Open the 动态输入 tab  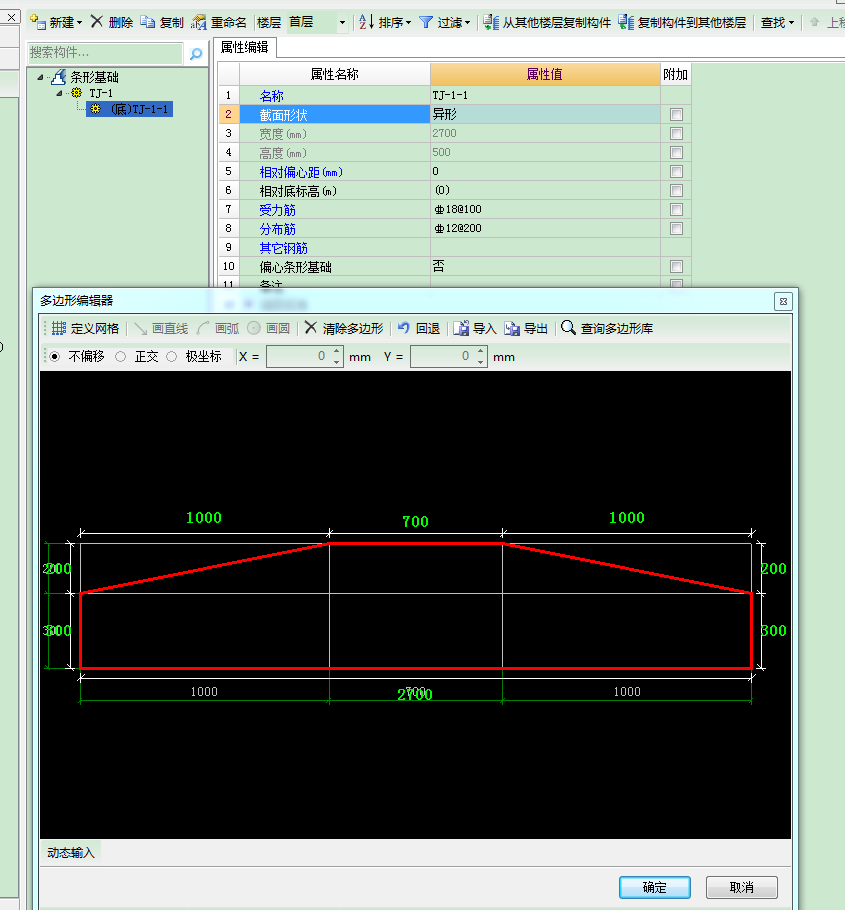point(71,853)
